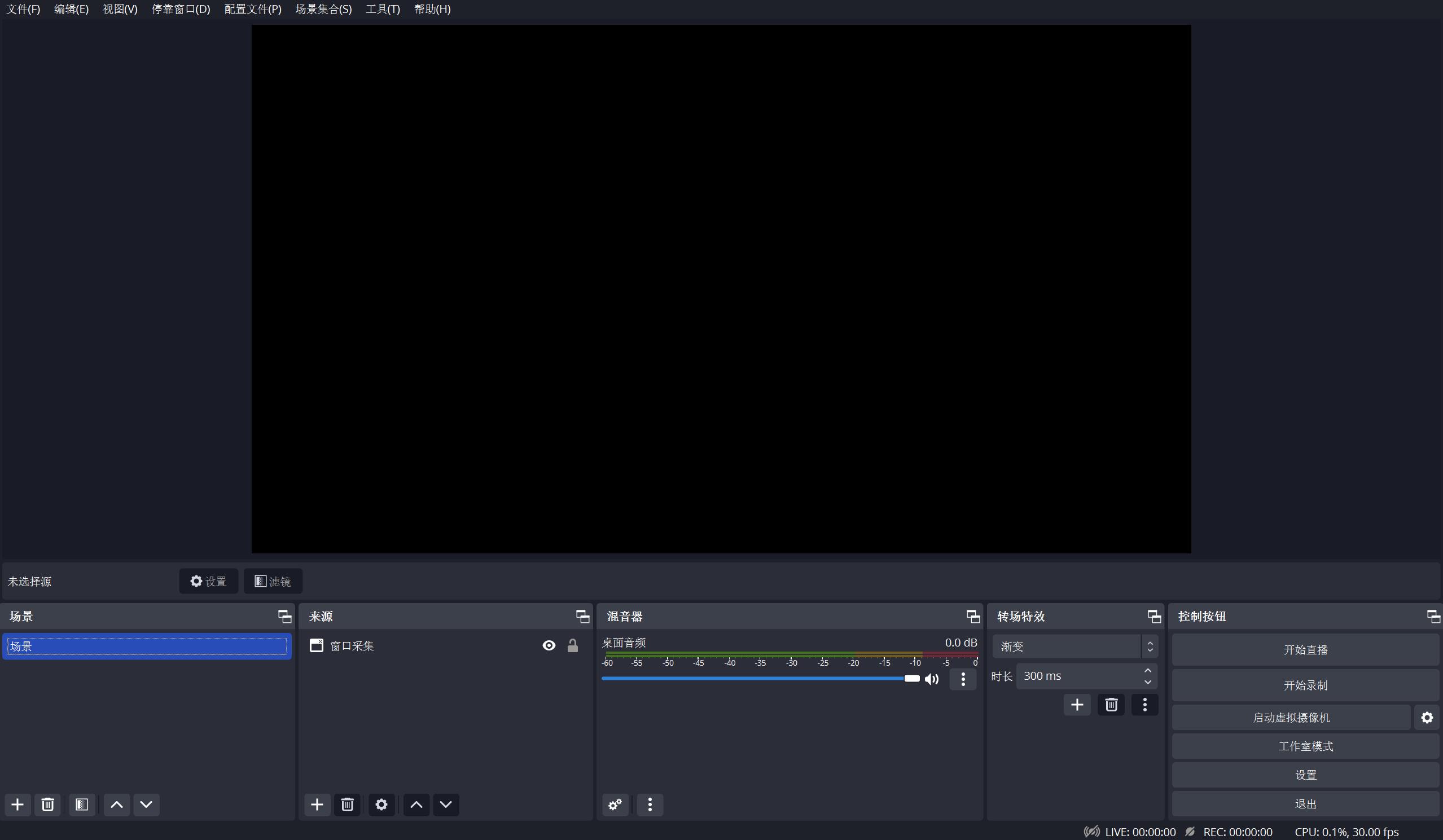Click 开始录制 button
1443x840 pixels.
pyautogui.click(x=1305, y=685)
